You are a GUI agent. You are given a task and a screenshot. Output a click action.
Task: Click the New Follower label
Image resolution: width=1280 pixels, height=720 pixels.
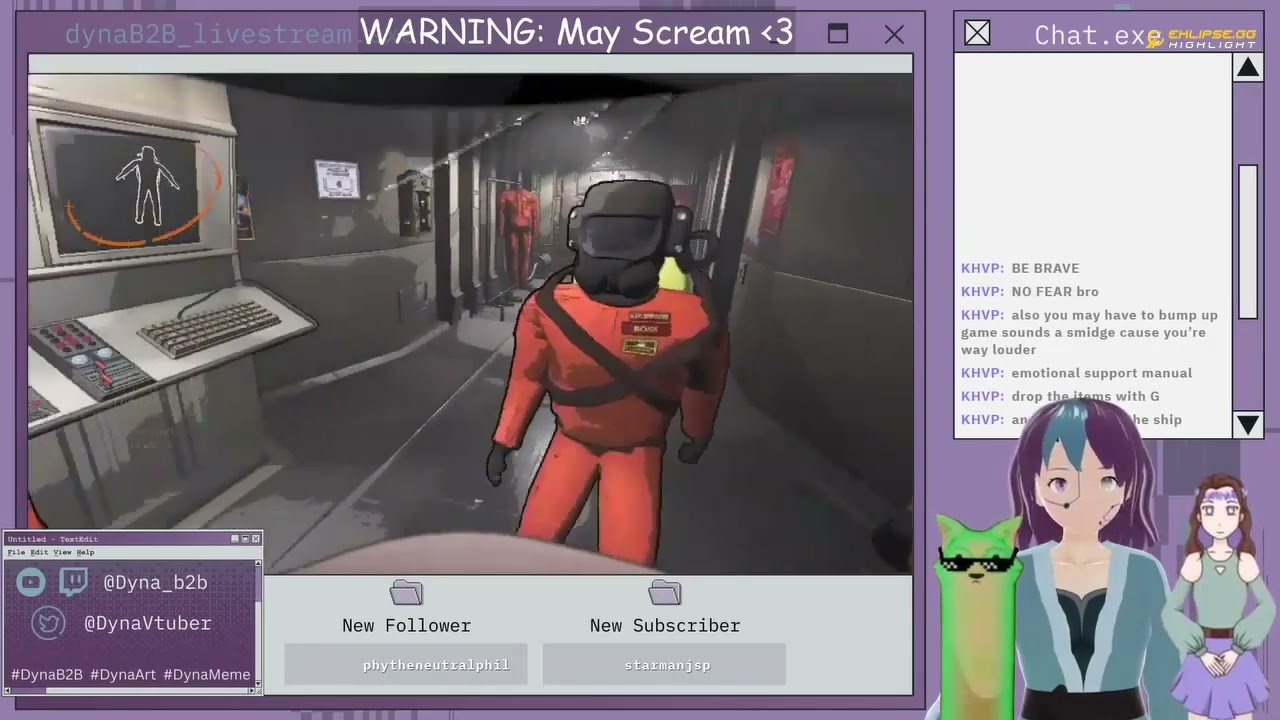click(406, 626)
